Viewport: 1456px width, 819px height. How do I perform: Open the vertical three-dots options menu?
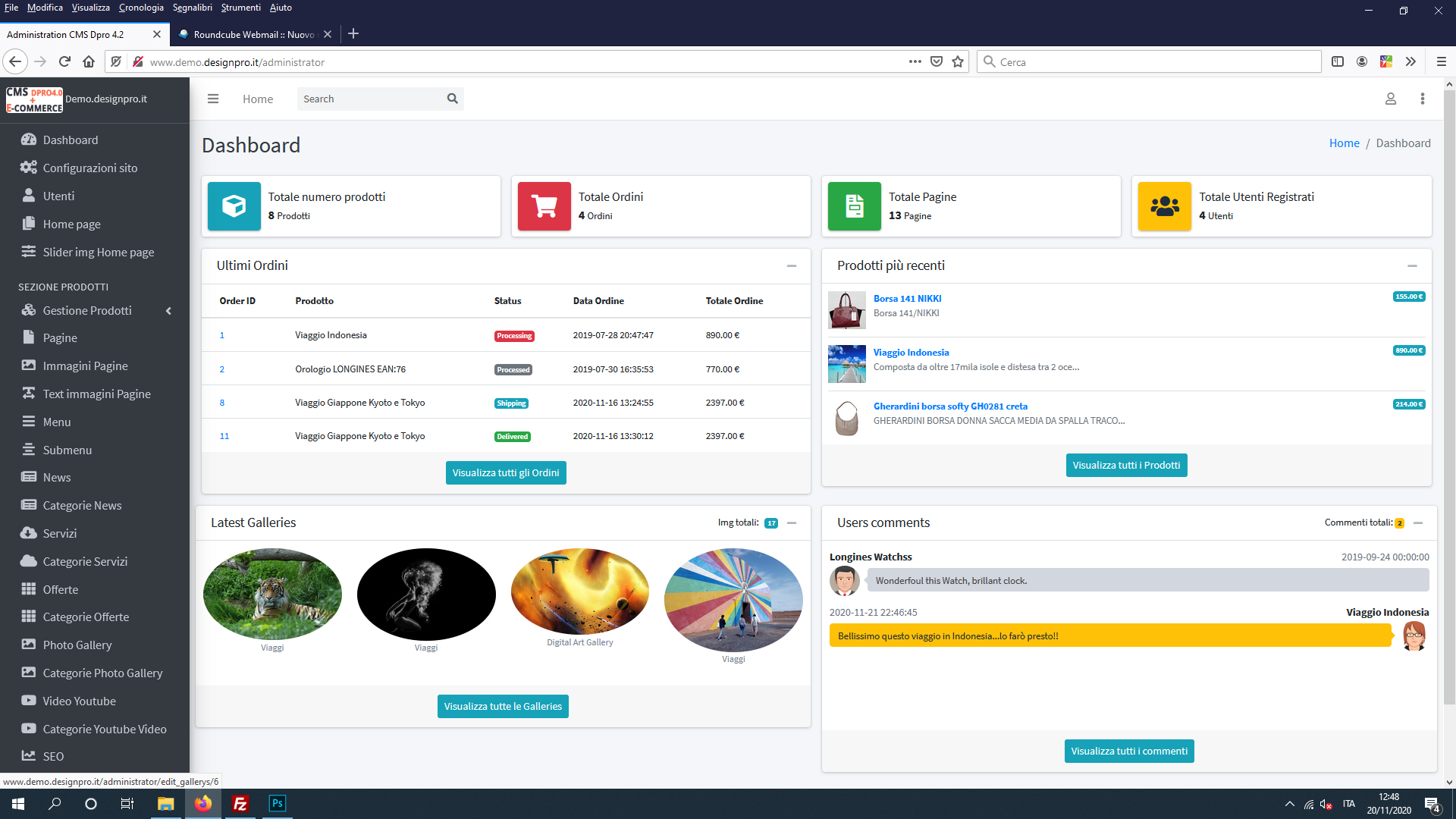click(x=1423, y=99)
